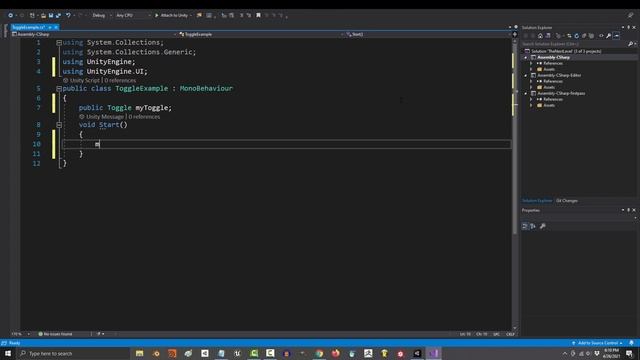Click the Alphabetical sort icon in Properties

click(x=533, y=226)
